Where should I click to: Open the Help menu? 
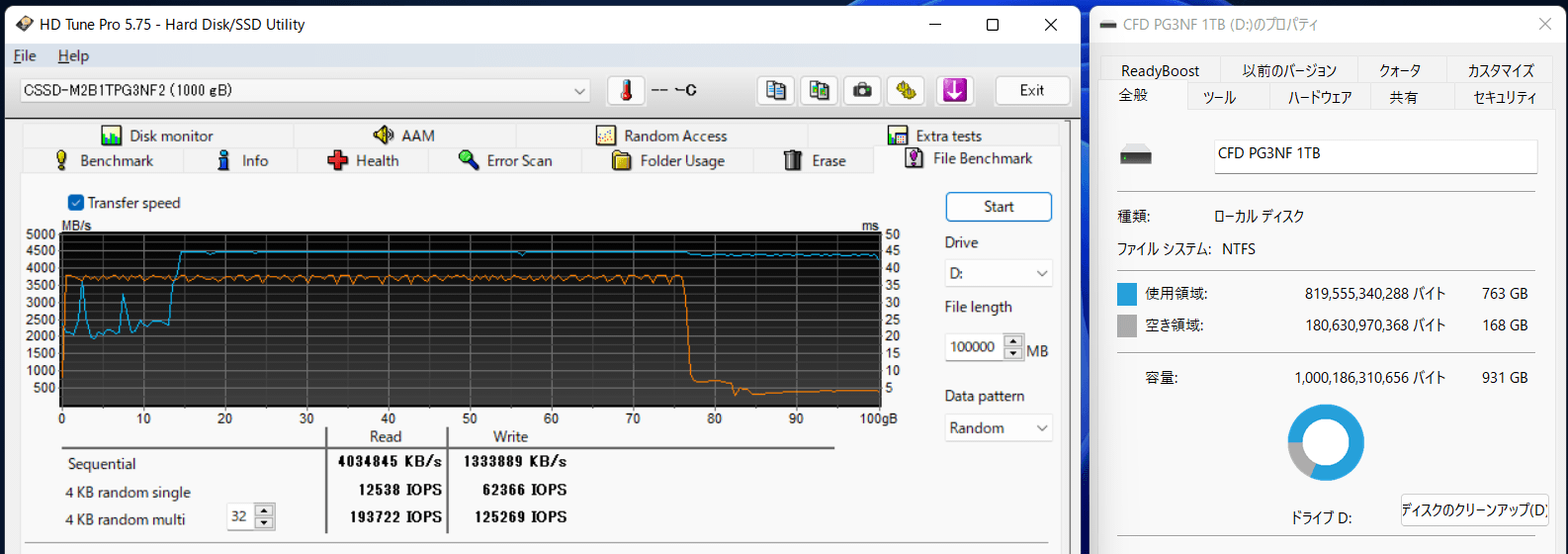73,55
